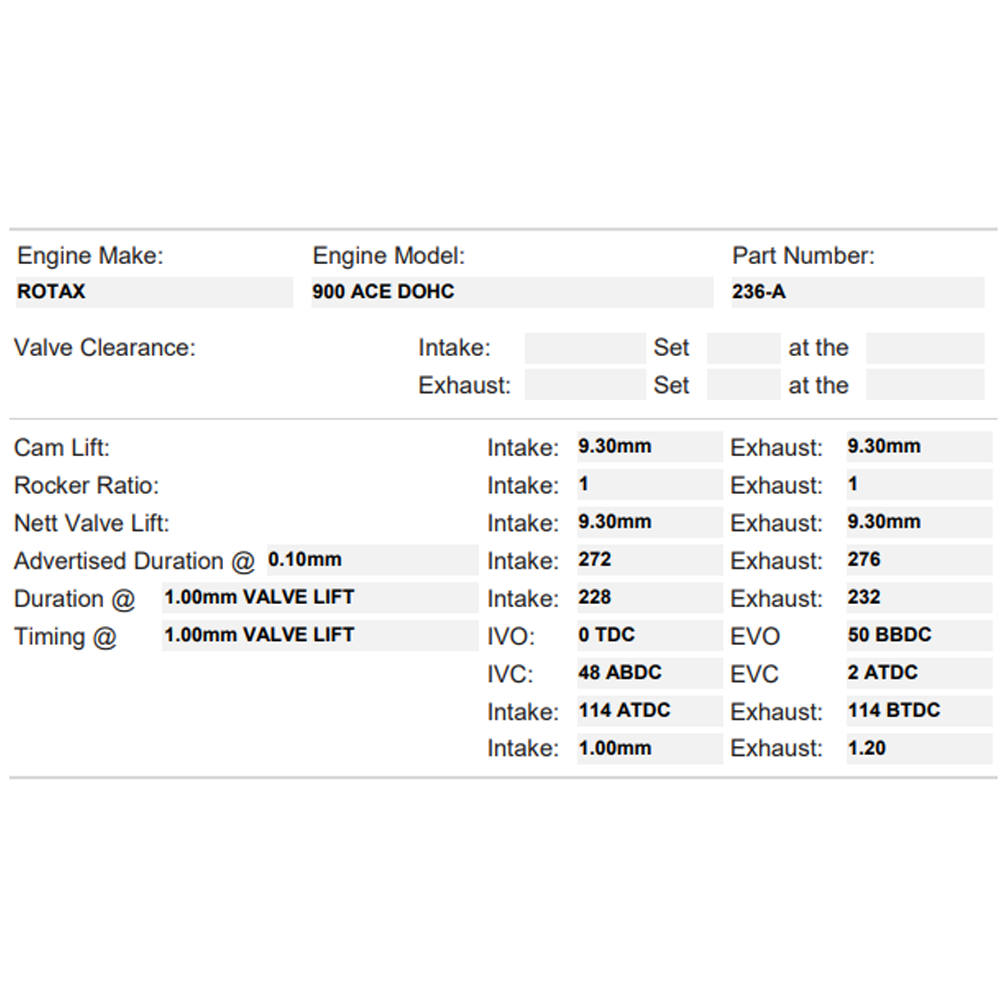Click the EVC field showing 2 ATDC
The image size is (1000, 1000).
point(918,673)
